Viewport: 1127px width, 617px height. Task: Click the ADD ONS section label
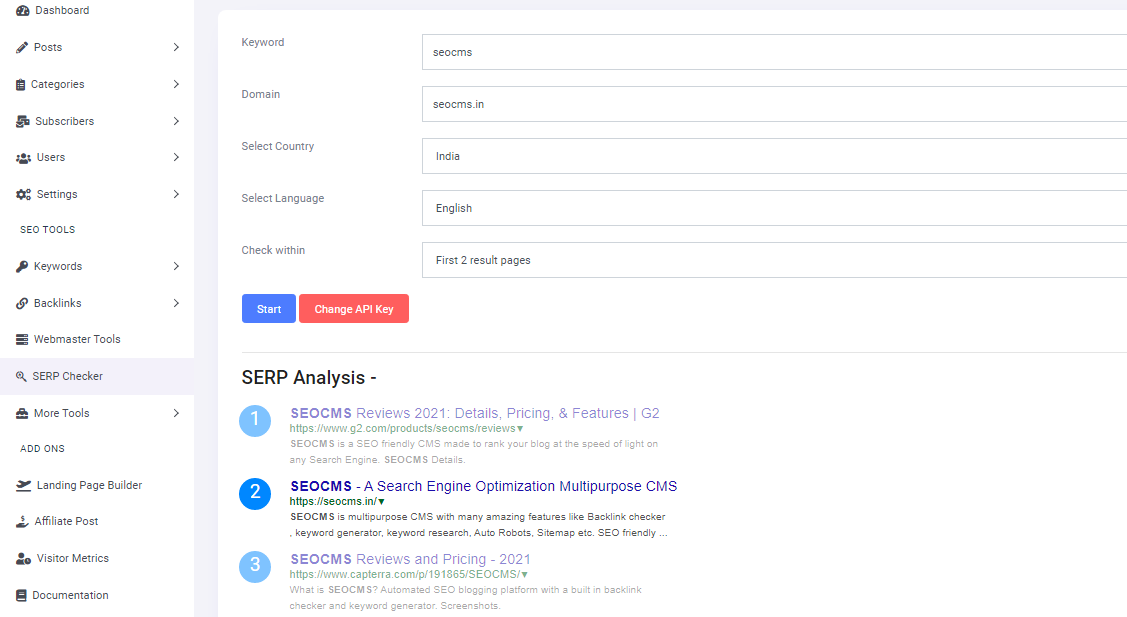pos(42,449)
